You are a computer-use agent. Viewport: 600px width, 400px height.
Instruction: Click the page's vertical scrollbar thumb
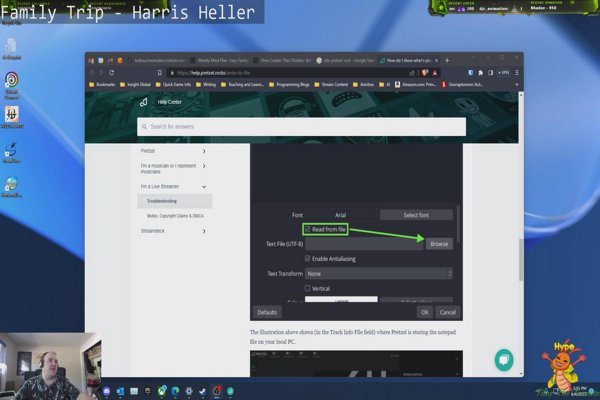point(521,260)
